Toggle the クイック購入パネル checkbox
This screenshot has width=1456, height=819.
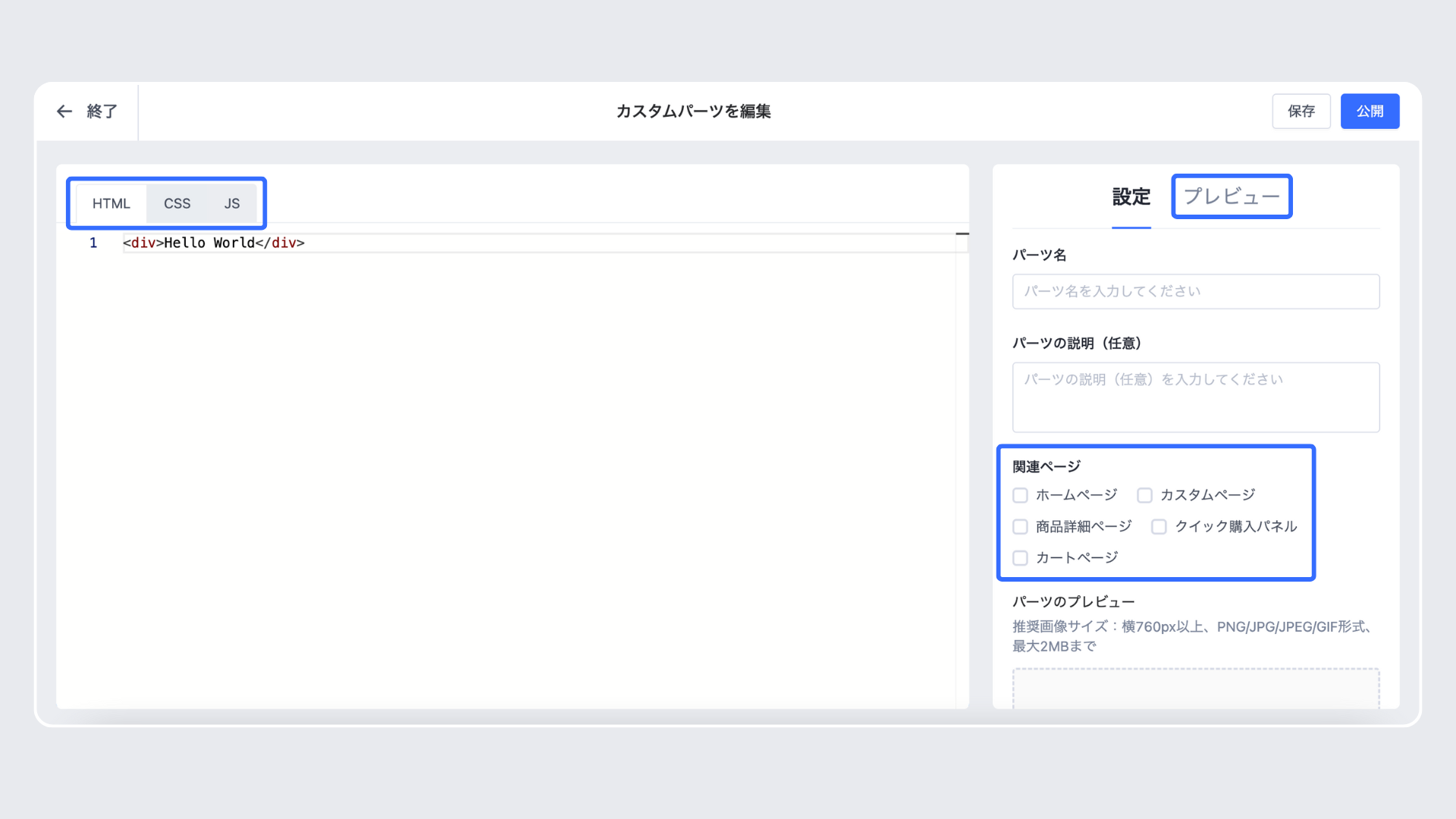(1159, 526)
